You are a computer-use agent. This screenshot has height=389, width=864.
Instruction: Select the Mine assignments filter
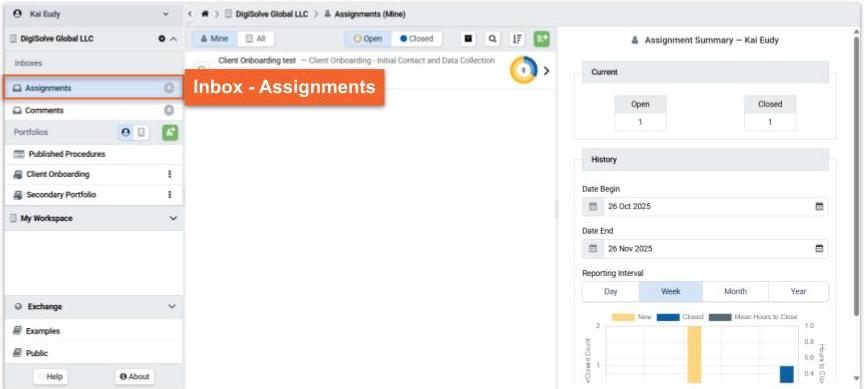214,39
